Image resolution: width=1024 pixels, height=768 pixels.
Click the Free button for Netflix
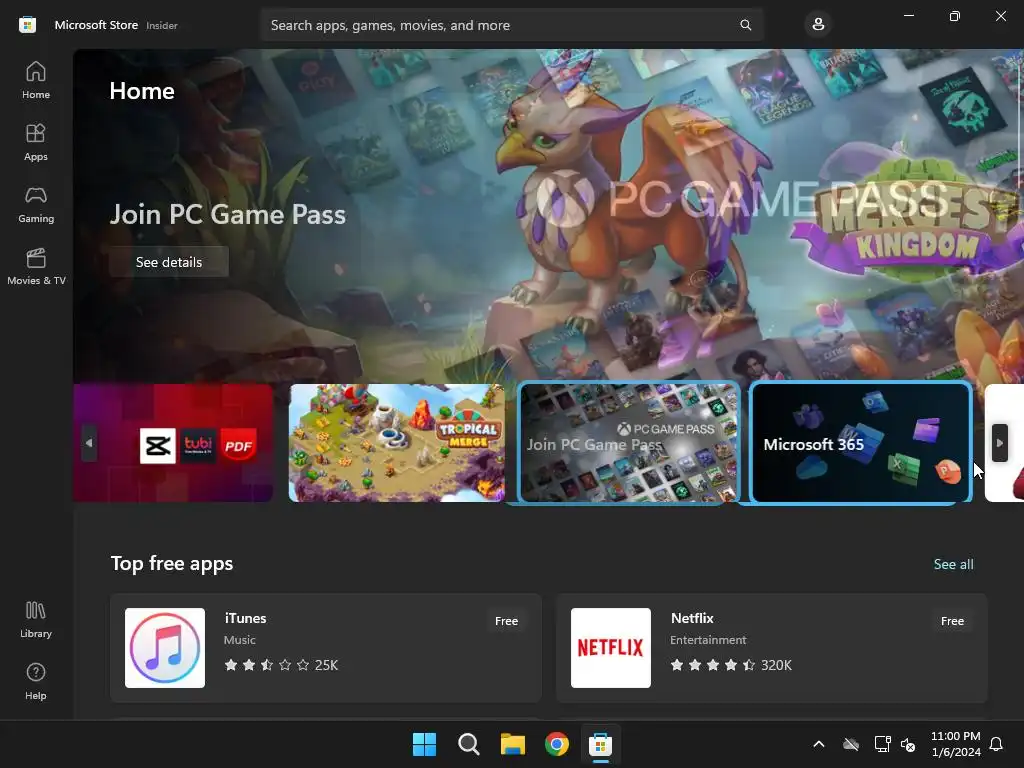pyautogui.click(x=952, y=621)
